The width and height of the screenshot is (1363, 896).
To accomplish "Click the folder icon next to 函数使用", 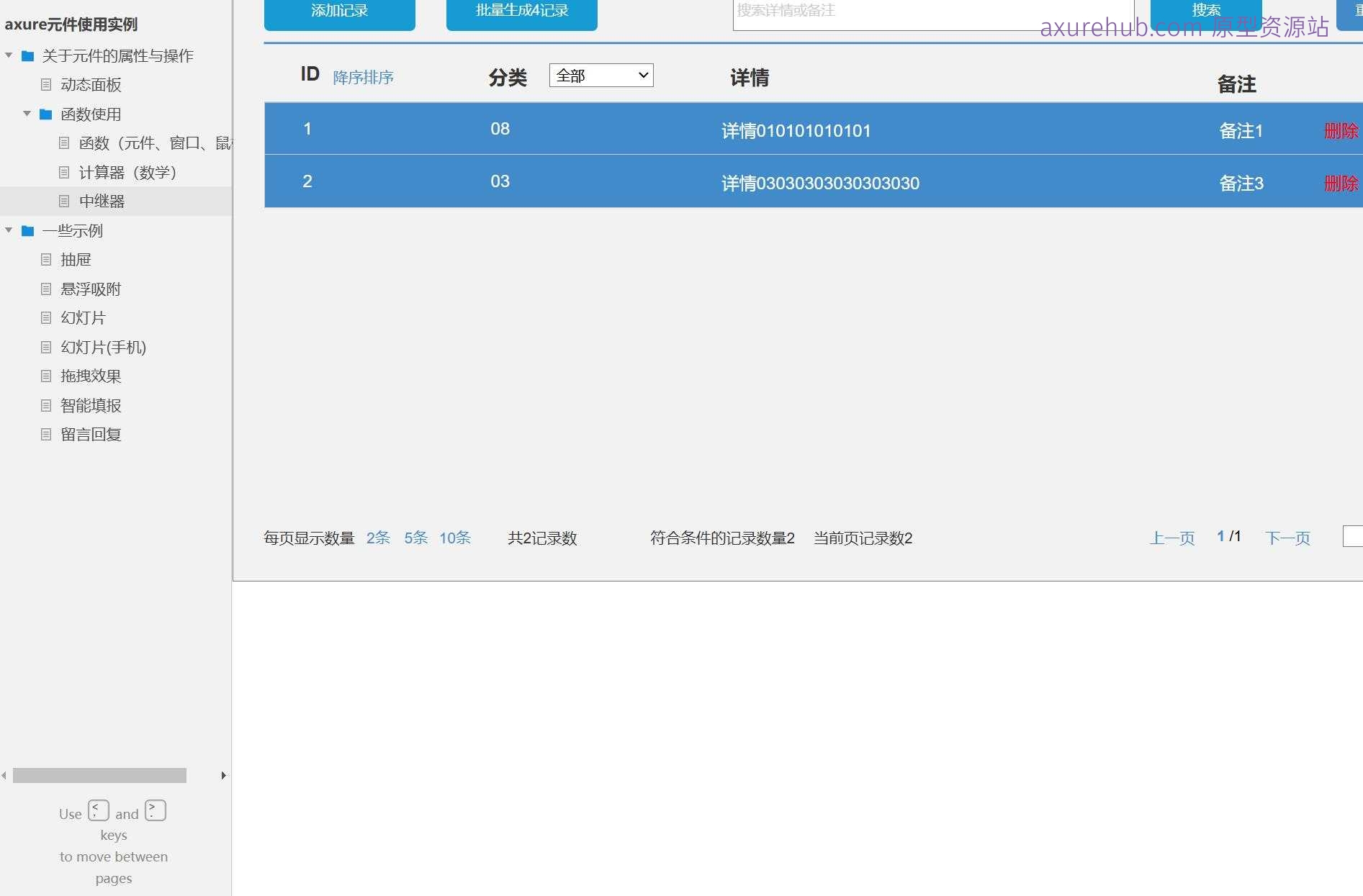I will 45,114.
